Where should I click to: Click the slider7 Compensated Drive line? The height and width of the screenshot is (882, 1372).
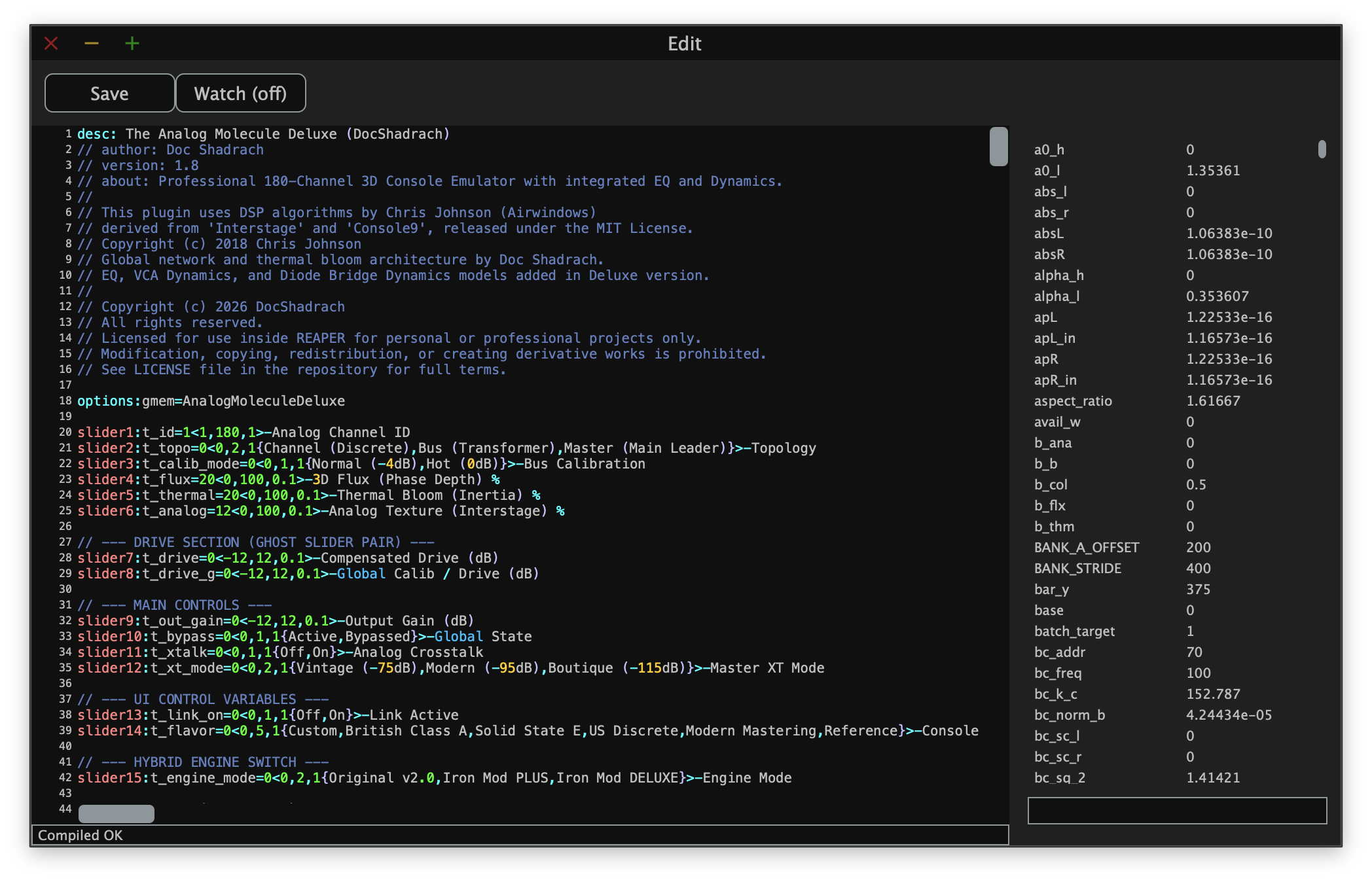[x=288, y=558]
